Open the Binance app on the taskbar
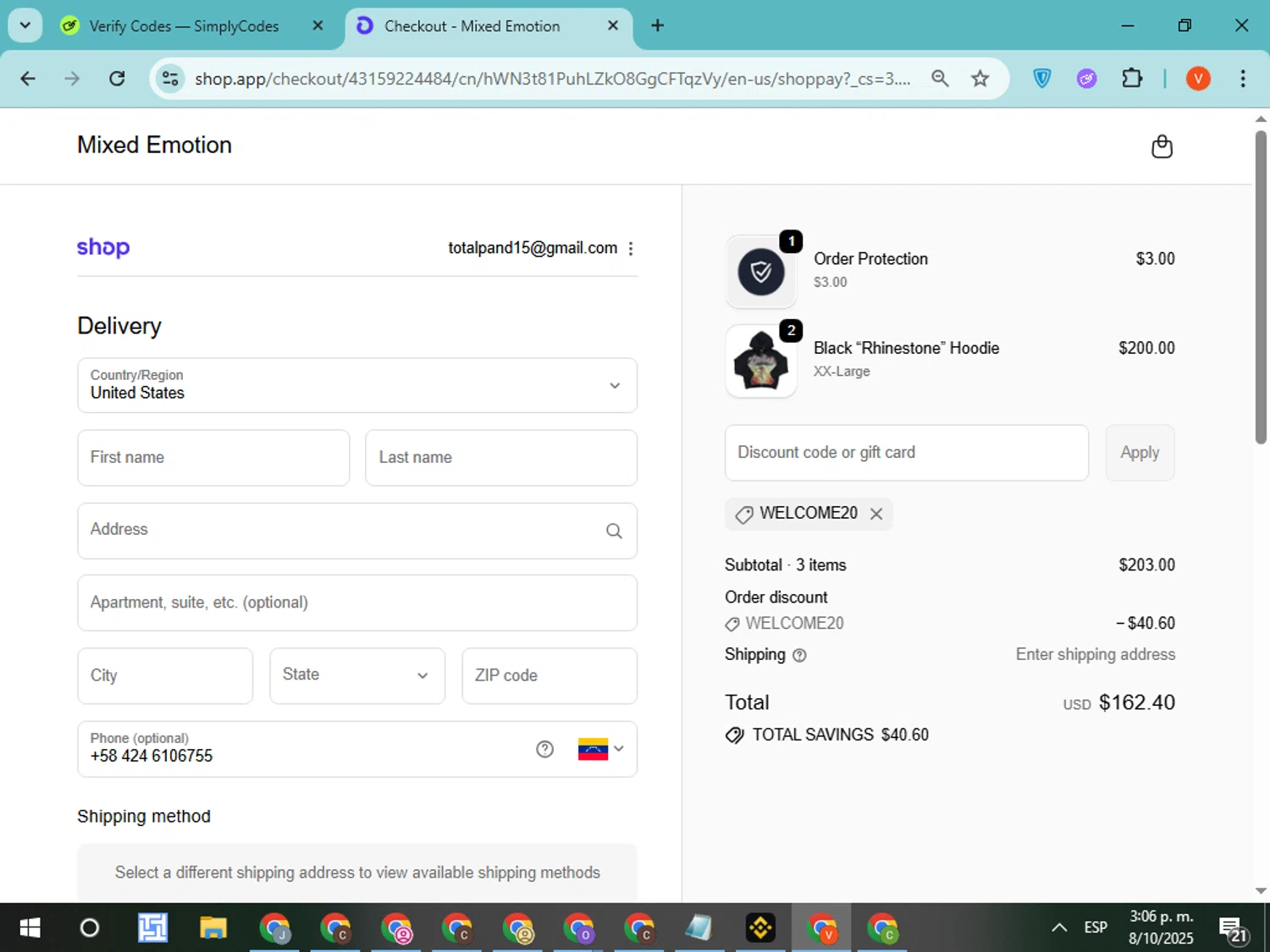 coord(760,928)
